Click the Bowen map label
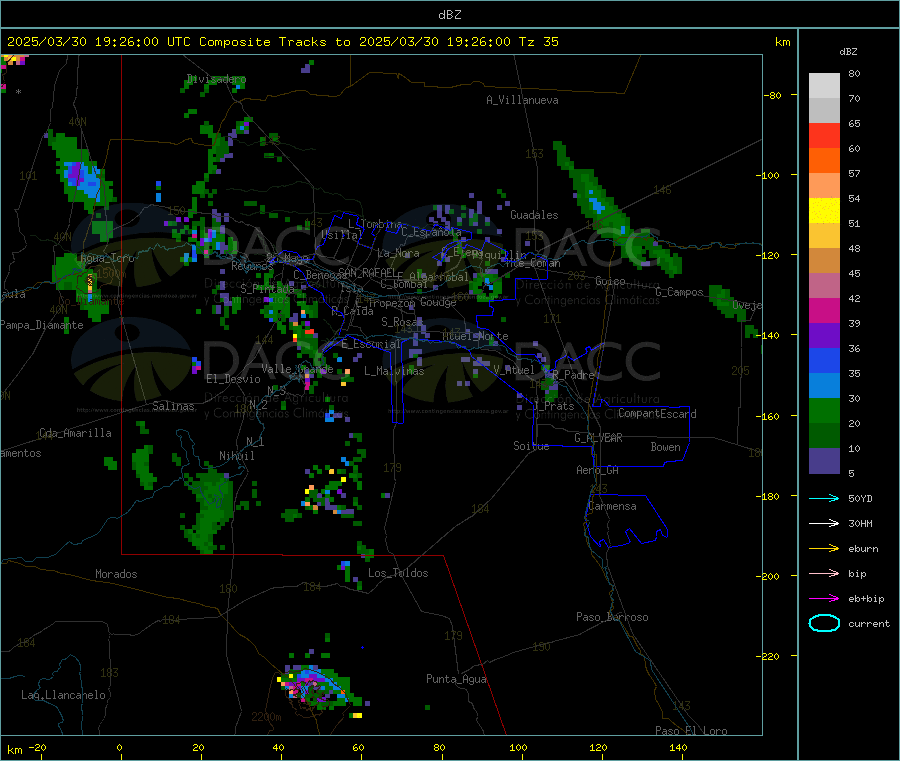Screen dimensions: 900x761 (x=665, y=447)
